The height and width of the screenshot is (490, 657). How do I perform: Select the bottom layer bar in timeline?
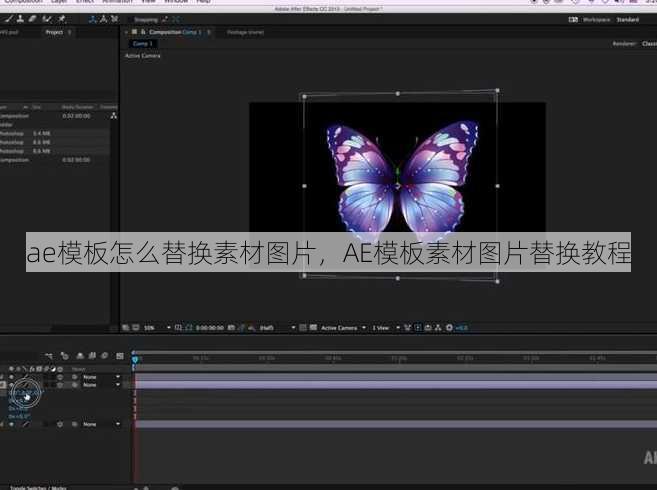click(396, 424)
